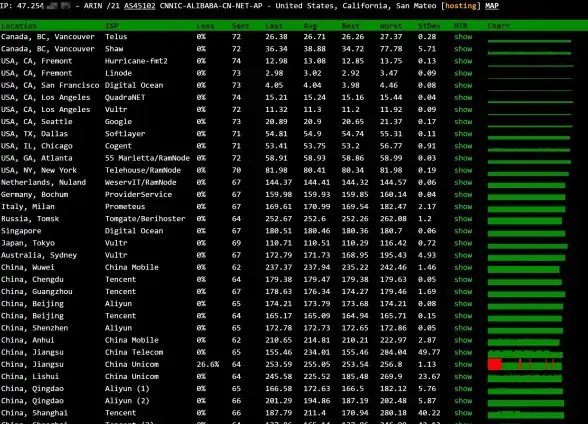Viewport: 588px width, 424px height.
Task: Show MTR for Qingdao Aliyun (1) row
Action: point(463,388)
